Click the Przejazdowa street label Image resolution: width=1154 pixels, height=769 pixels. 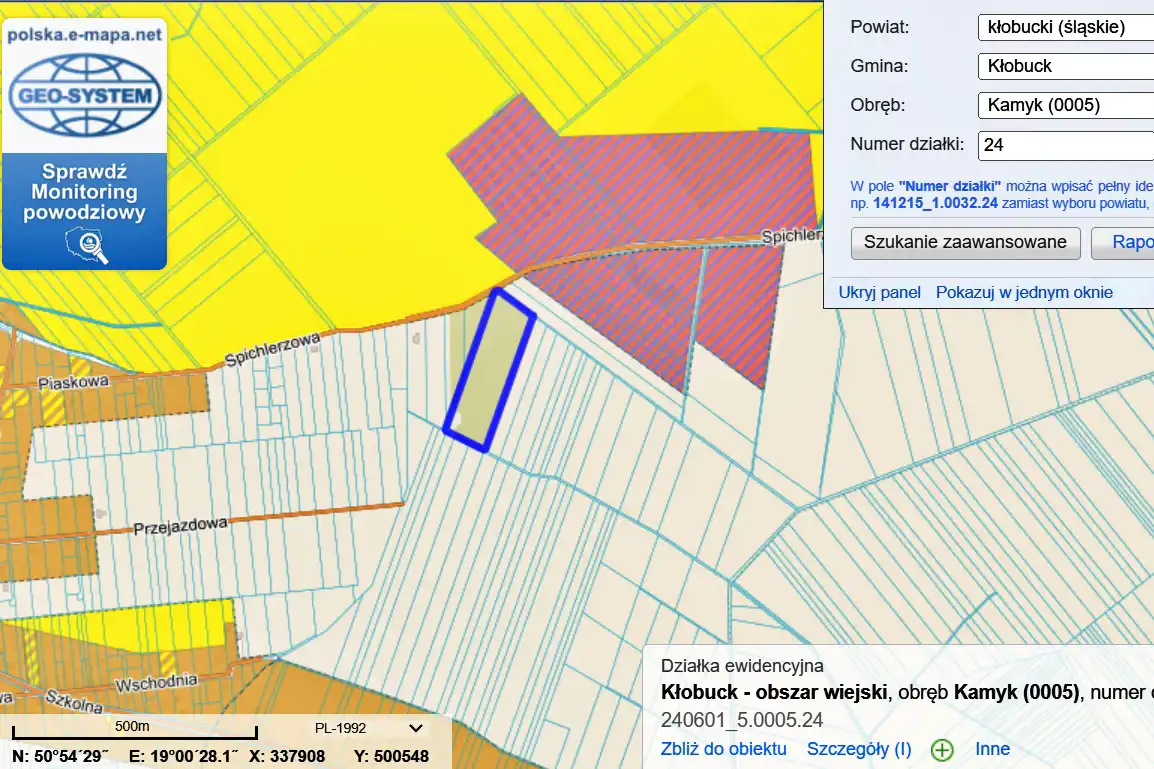tap(181, 525)
